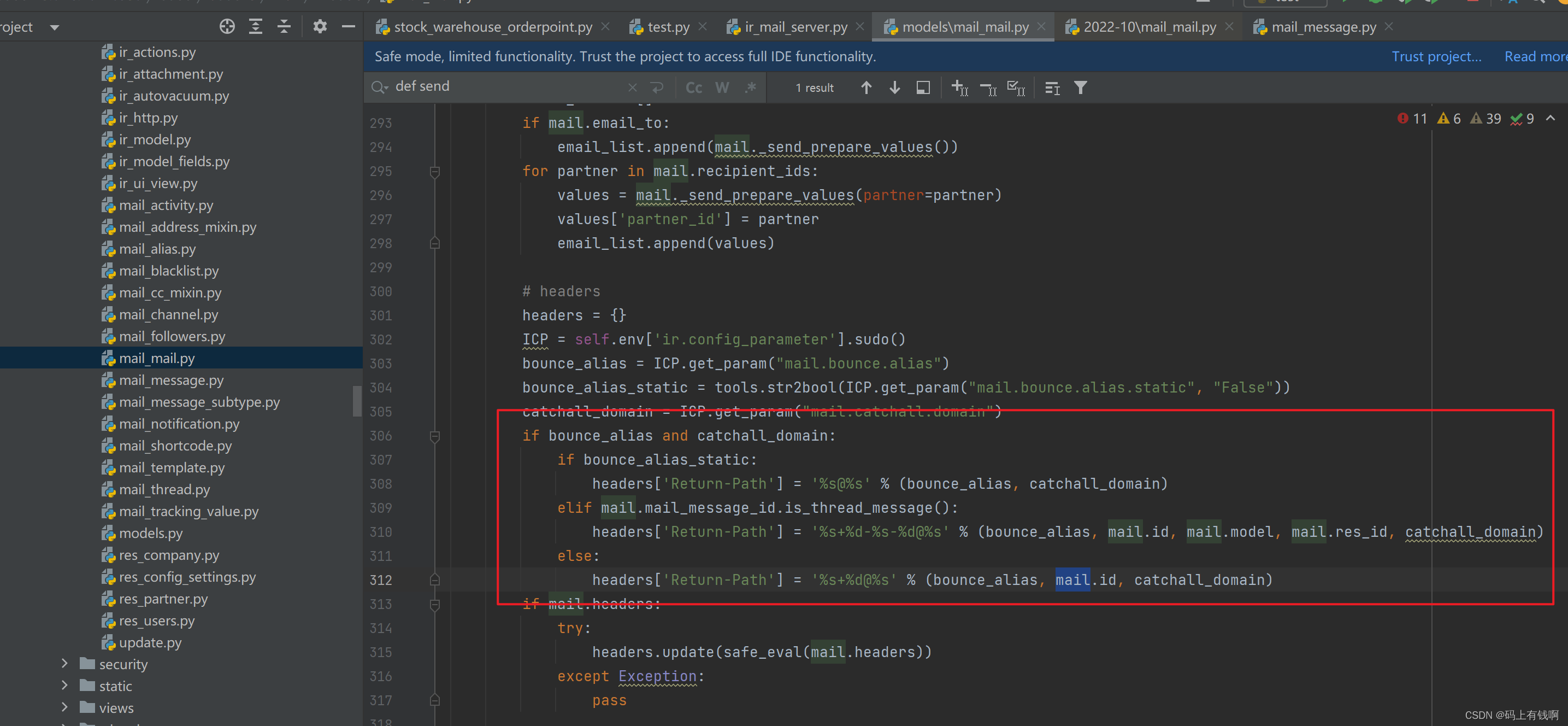Screen dimensions: 1568x726
Task: Toggle Match Case search option
Action: pyautogui.click(x=693, y=87)
